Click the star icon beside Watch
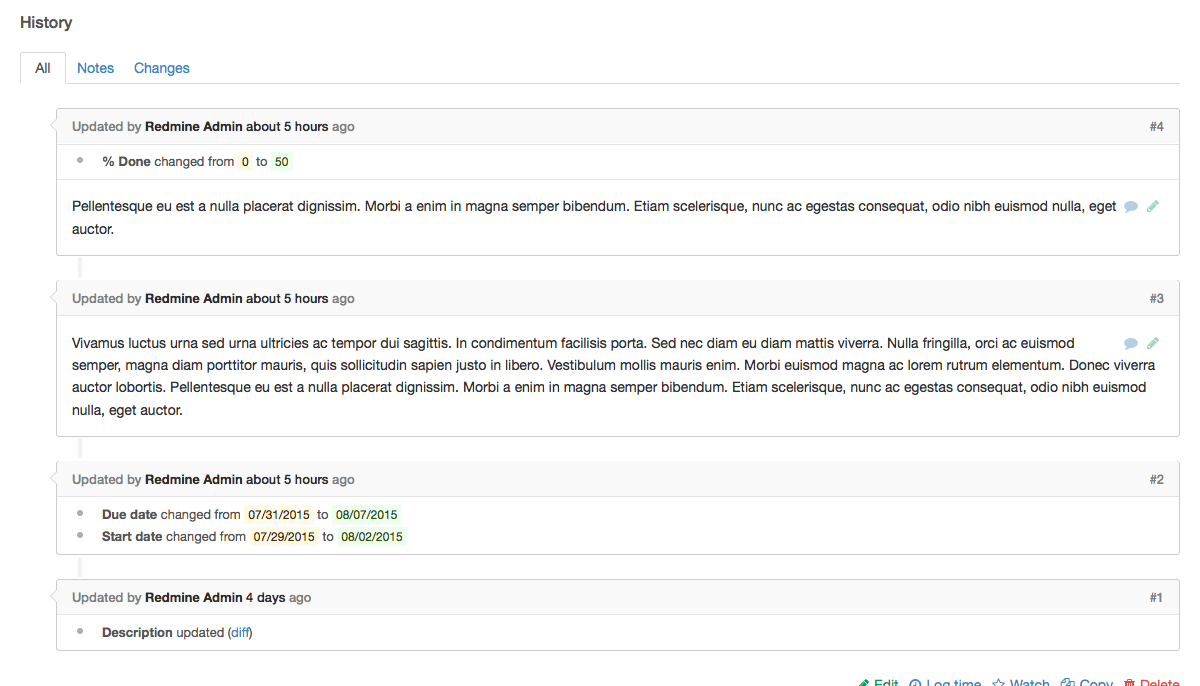Viewport: 1200px width, 686px height. click(998, 682)
